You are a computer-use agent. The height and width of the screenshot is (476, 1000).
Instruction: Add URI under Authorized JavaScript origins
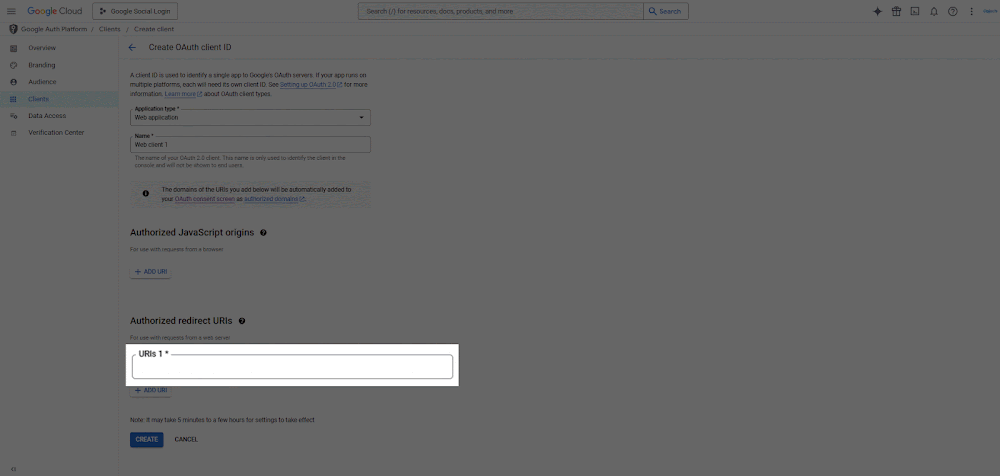coord(151,272)
